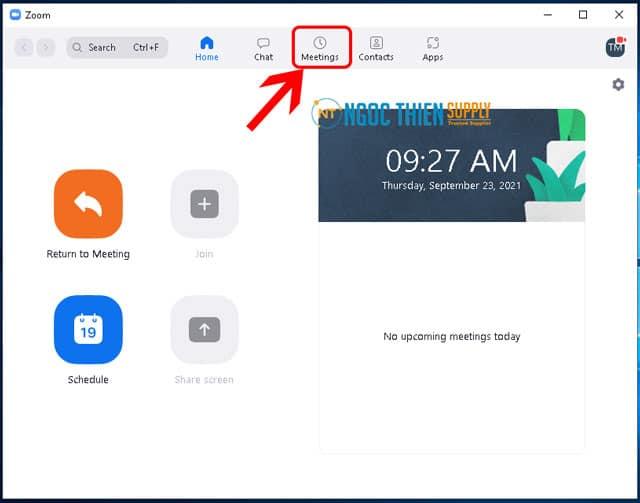The width and height of the screenshot is (640, 503).
Task: Click the Join plus icon
Action: click(x=204, y=204)
